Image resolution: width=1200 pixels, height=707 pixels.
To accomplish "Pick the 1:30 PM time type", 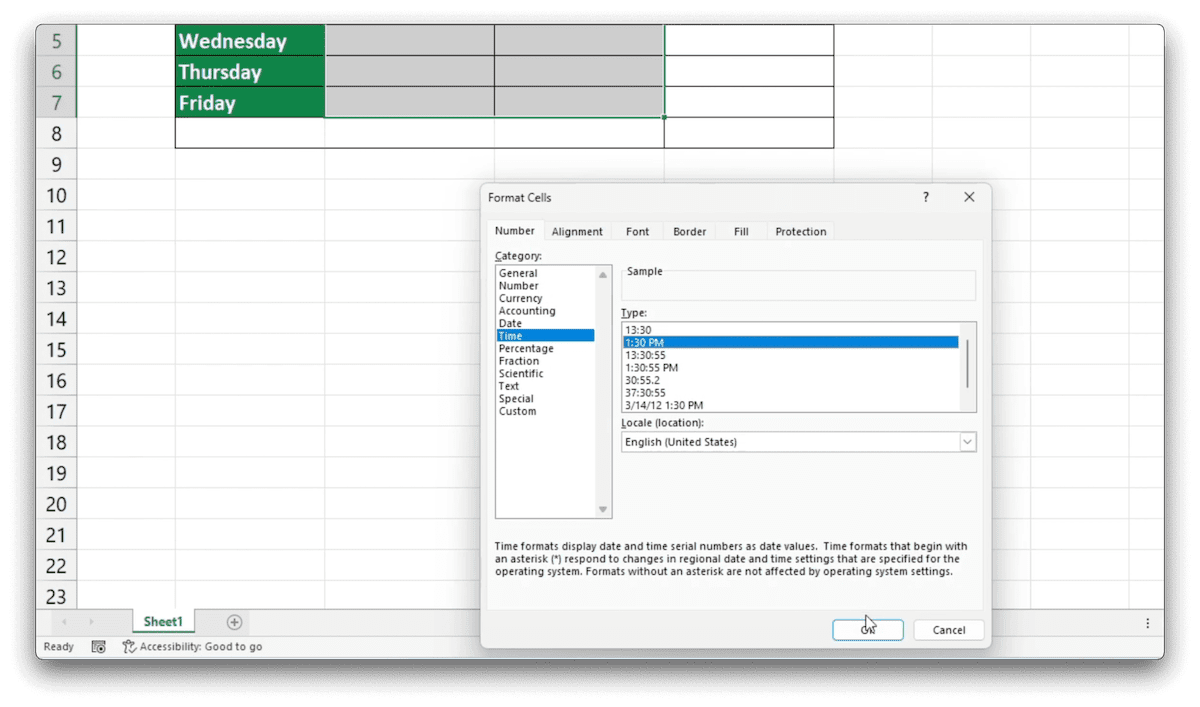I will 790,342.
